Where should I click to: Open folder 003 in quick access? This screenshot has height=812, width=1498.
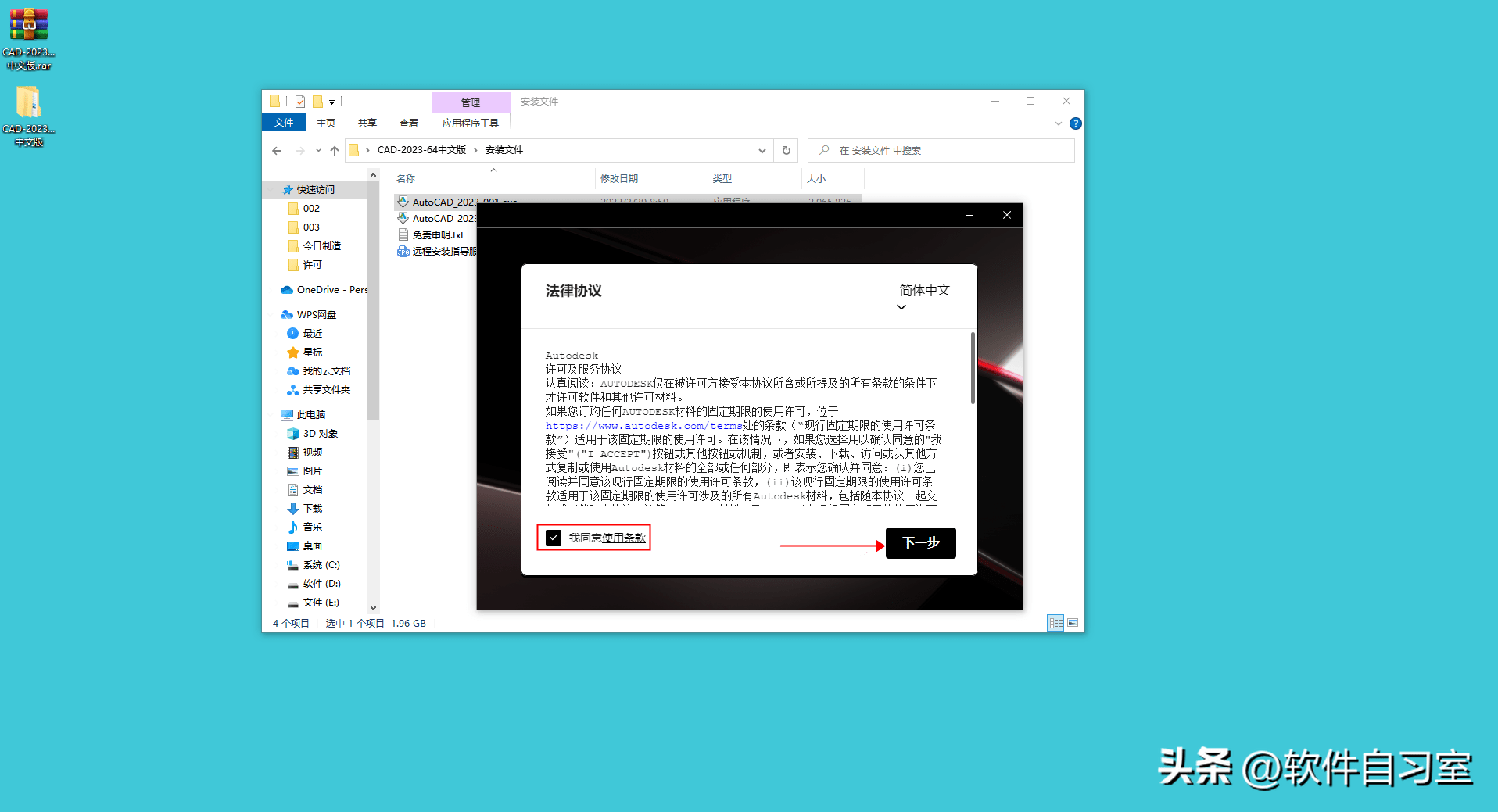pyautogui.click(x=304, y=227)
